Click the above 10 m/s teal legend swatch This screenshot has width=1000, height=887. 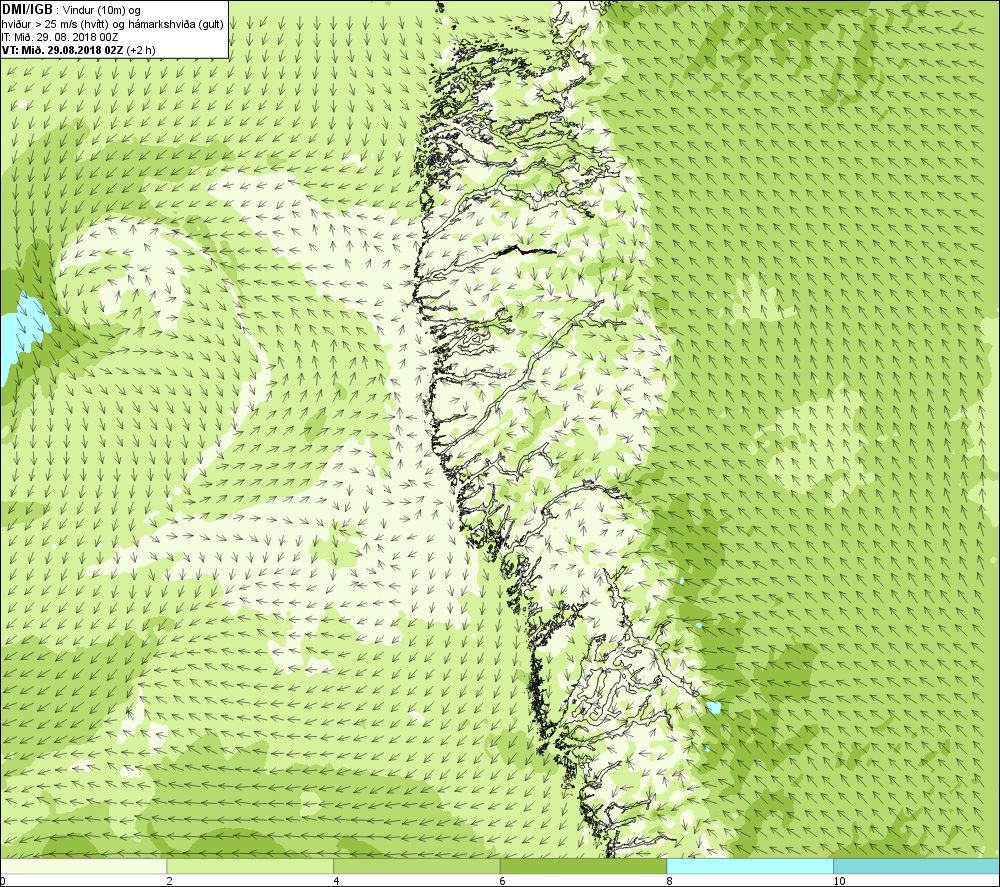(x=916, y=866)
